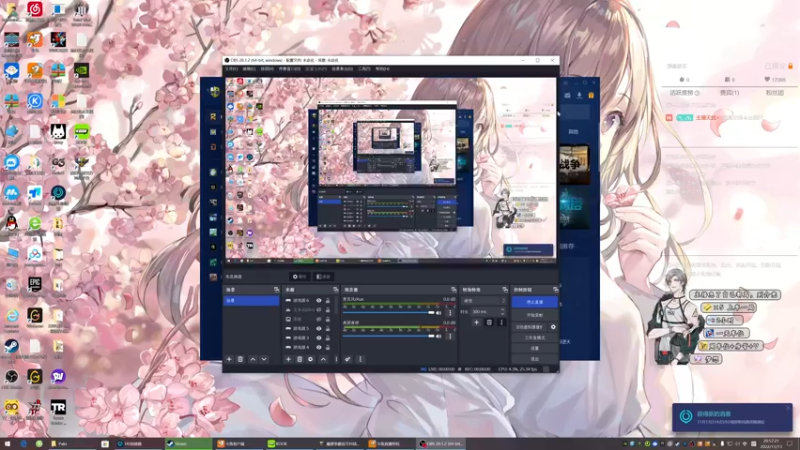The image size is (800, 450).
Task: Delete the selected scene with trash icon
Action: tap(240, 359)
